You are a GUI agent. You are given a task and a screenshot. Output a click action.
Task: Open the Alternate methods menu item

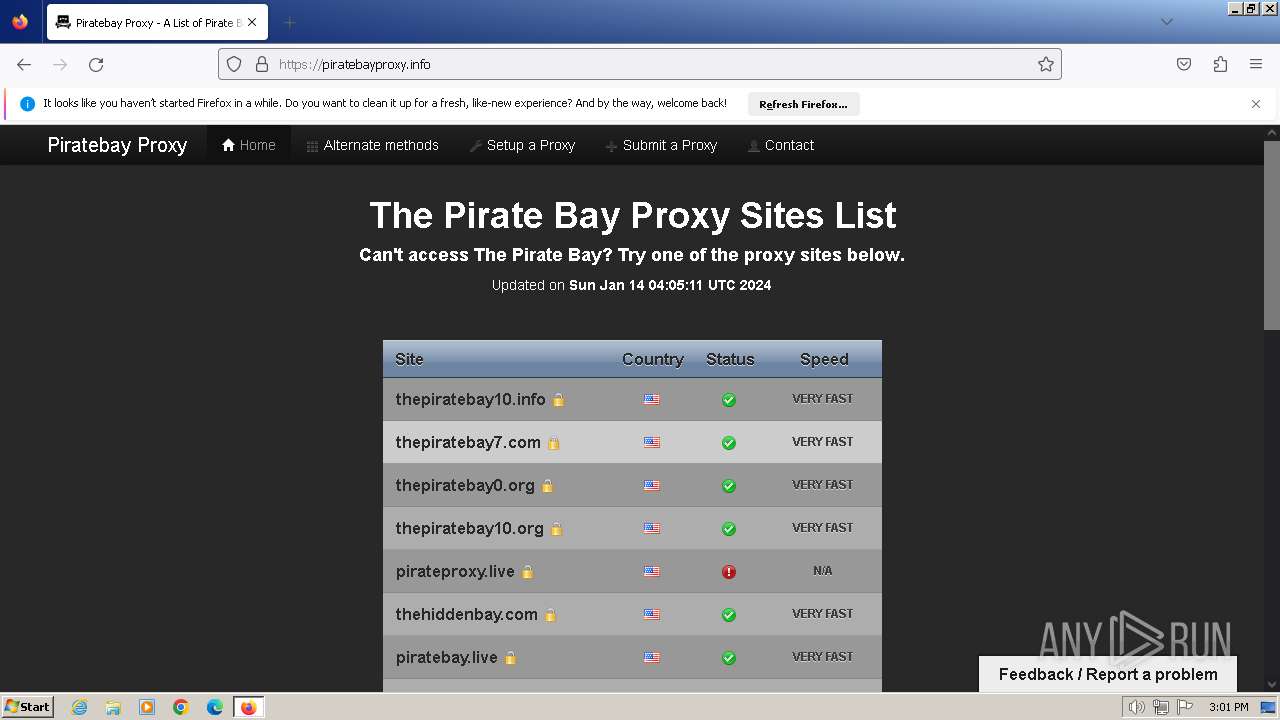[372, 145]
